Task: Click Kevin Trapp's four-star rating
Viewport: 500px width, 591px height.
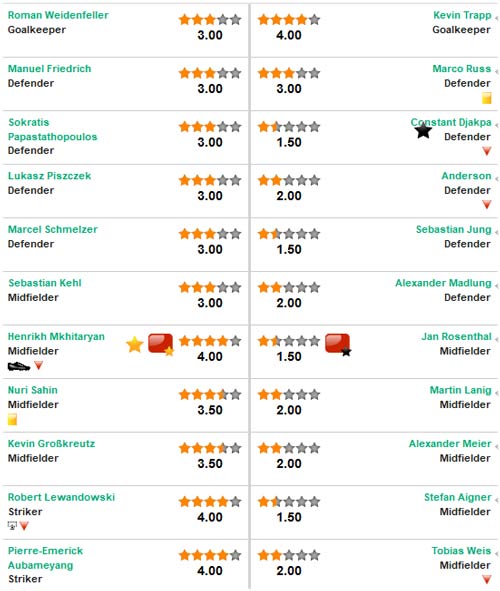Action: tap(289, 20)
